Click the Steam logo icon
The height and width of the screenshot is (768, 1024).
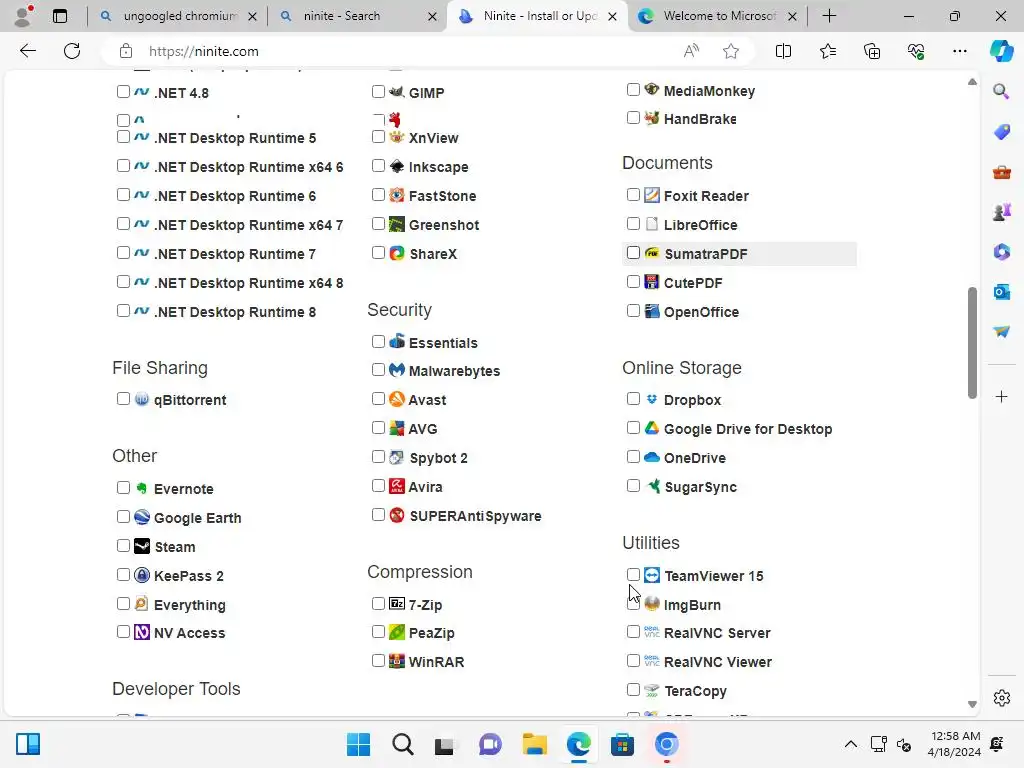(142, 546)
